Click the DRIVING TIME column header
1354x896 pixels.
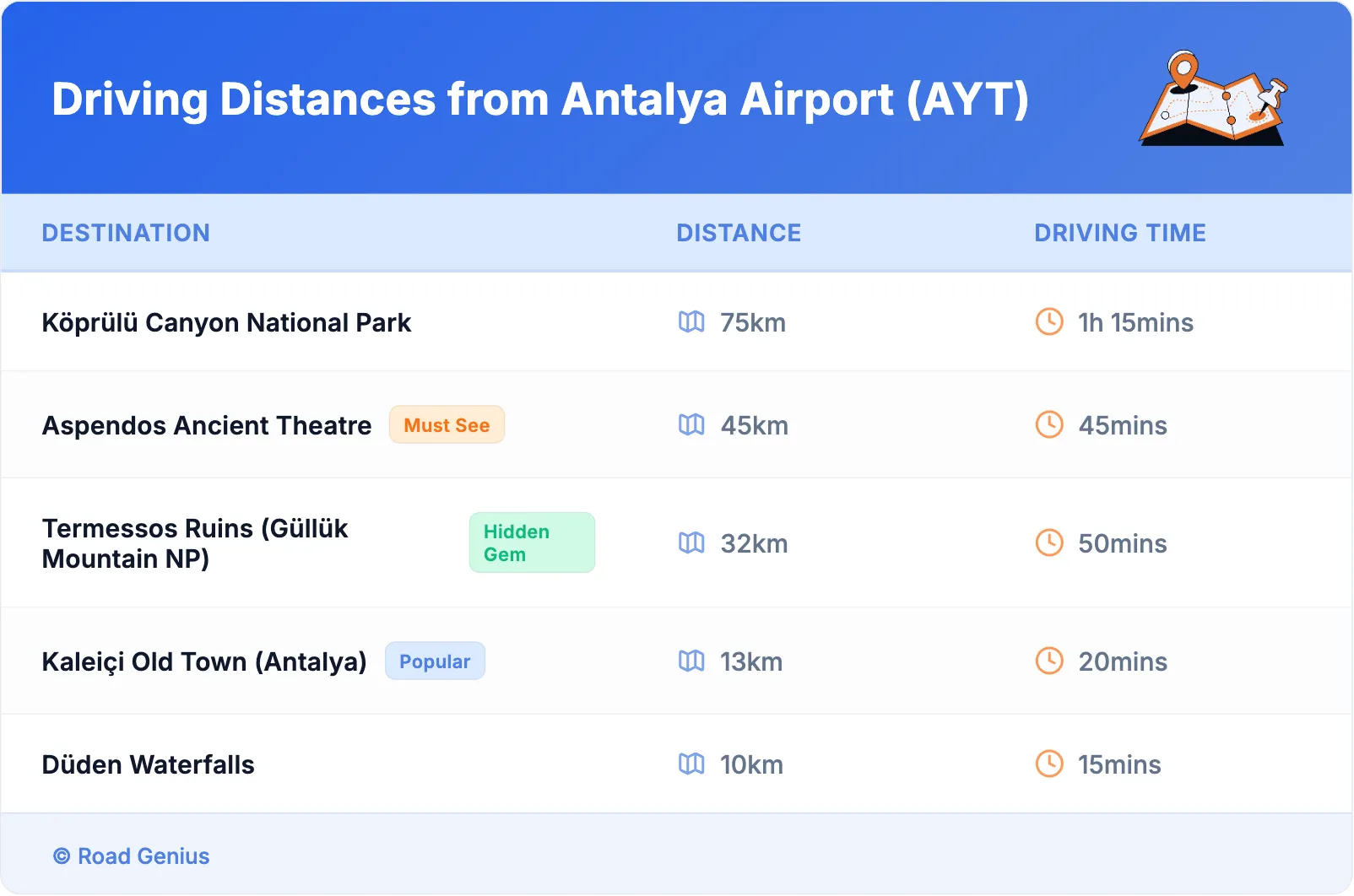[x=1120, y=233]
